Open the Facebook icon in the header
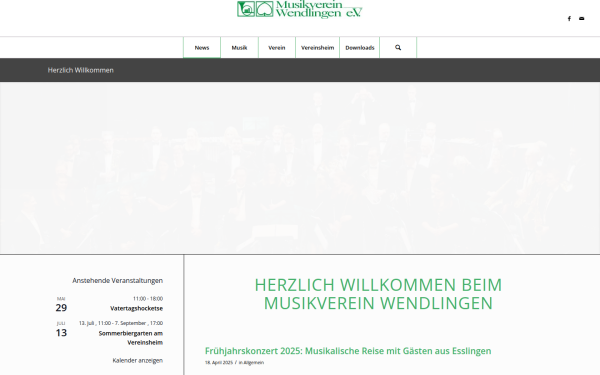Image resolution: width=600 pixels, height=375 pixels. pyautogui.click(x=569, y=18)
